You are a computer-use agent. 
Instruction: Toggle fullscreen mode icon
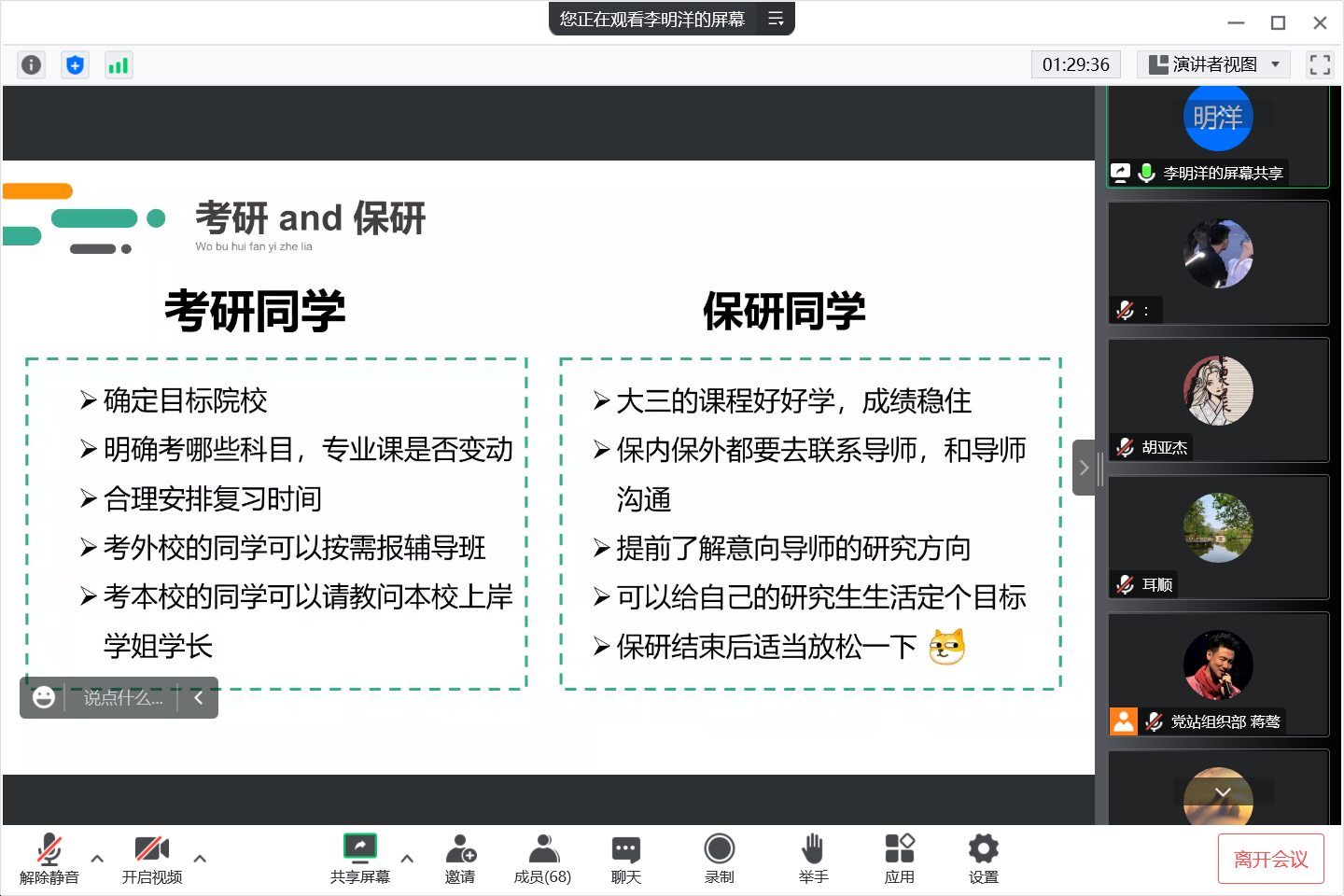point(1320,64)
